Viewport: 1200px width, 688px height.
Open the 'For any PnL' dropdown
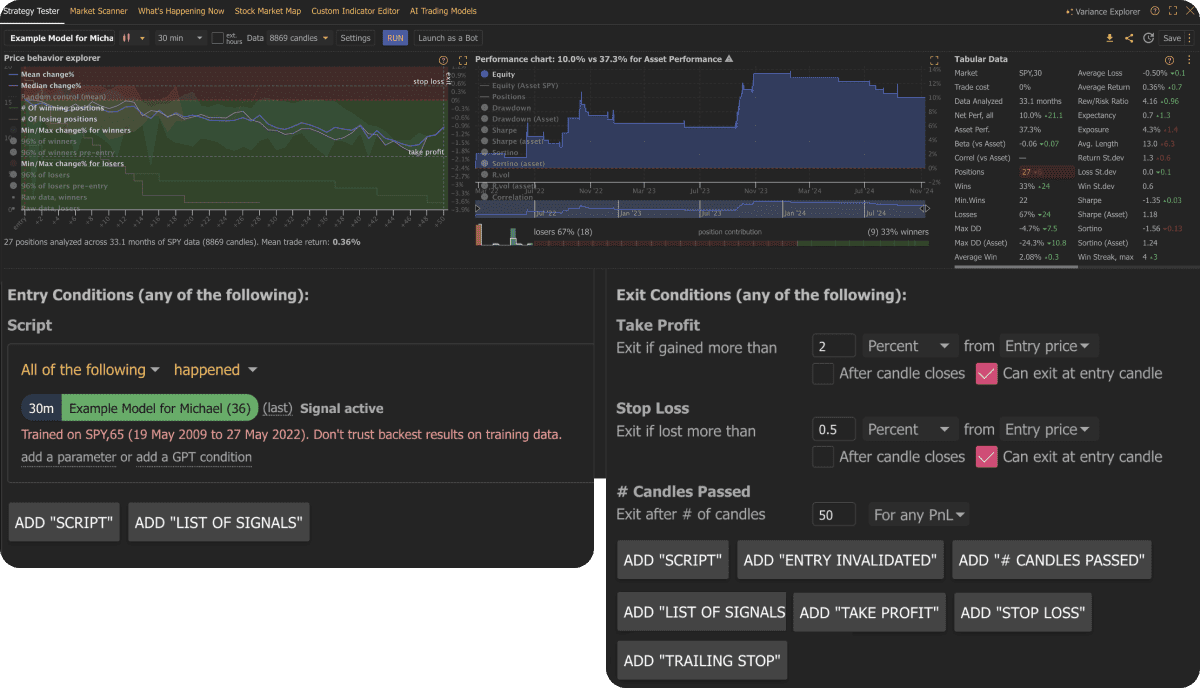[x=918, y=514]
